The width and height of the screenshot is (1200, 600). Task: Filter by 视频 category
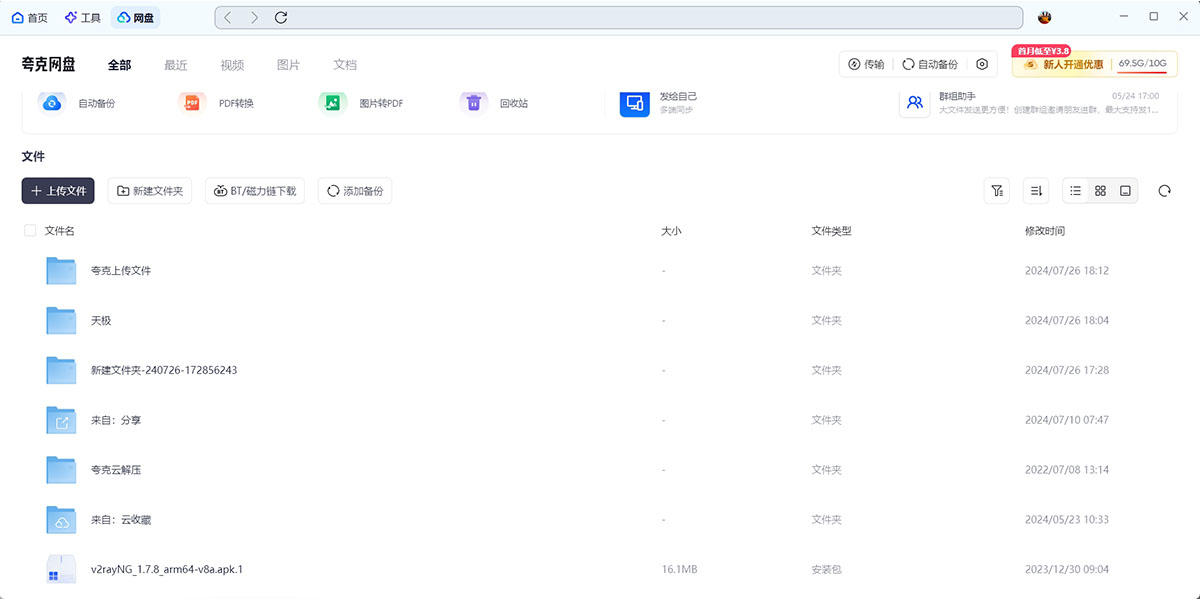[232, 65]
